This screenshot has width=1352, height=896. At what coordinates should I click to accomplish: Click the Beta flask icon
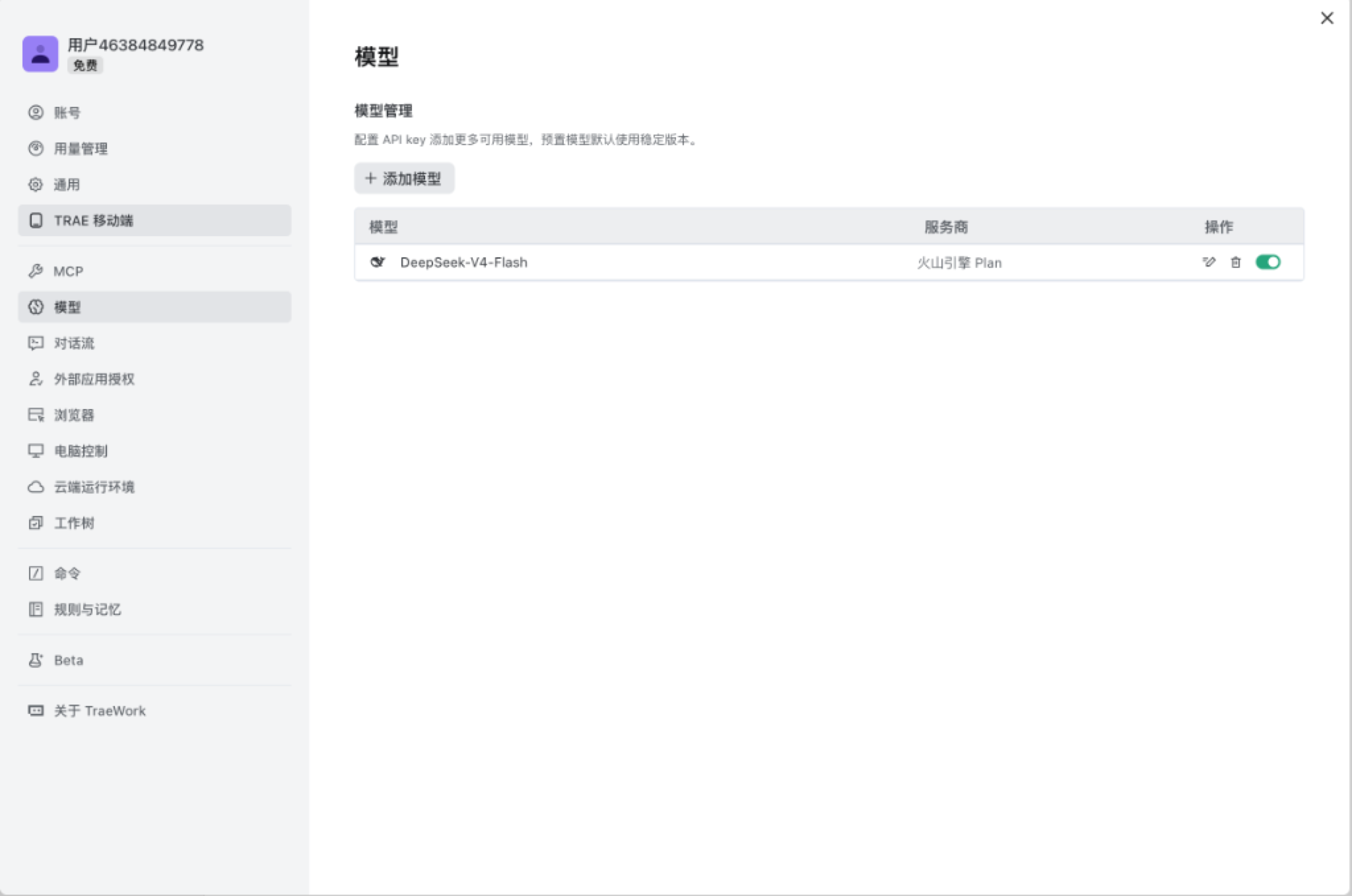pos(36,660)
